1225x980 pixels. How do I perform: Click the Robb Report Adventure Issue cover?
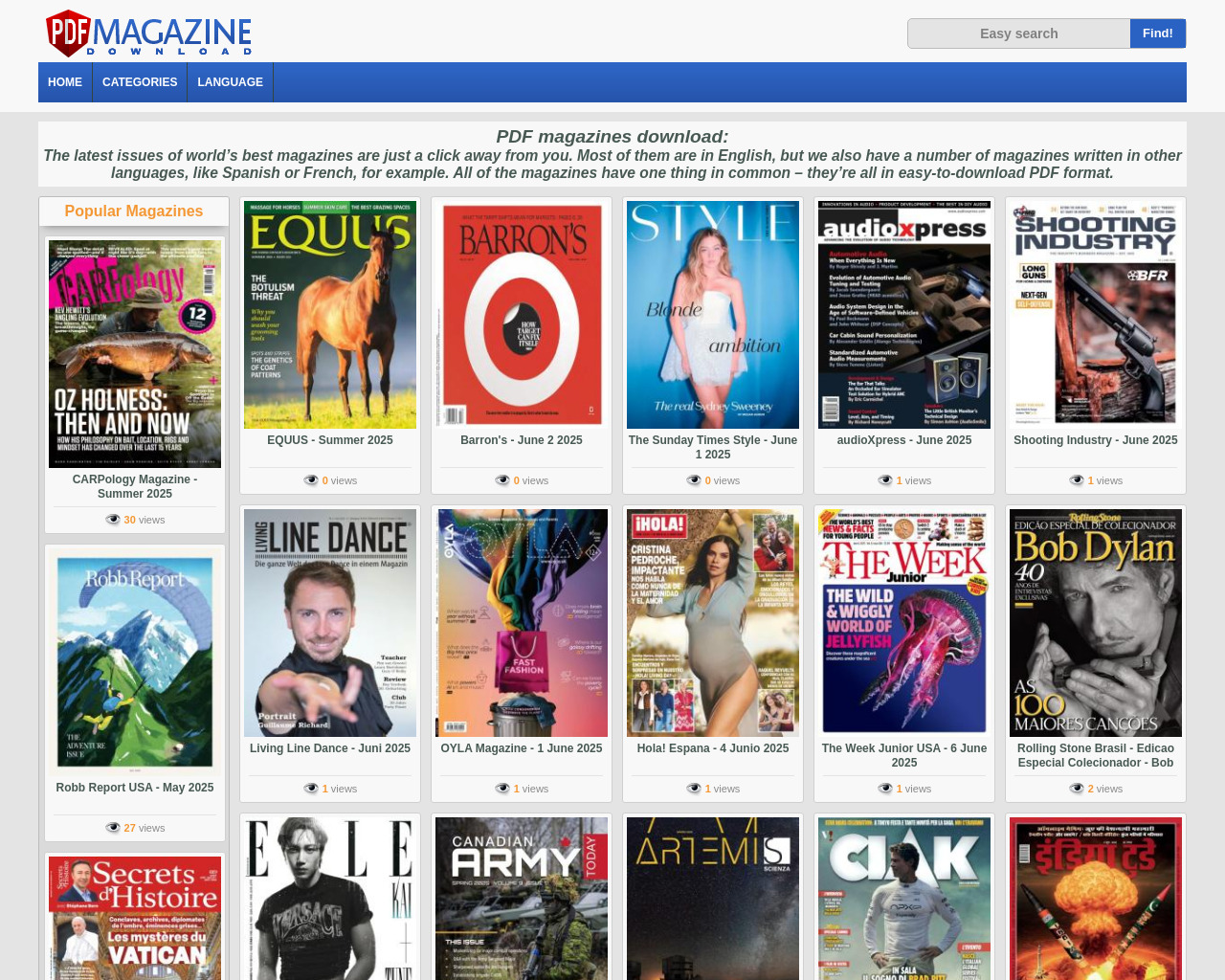135,662
